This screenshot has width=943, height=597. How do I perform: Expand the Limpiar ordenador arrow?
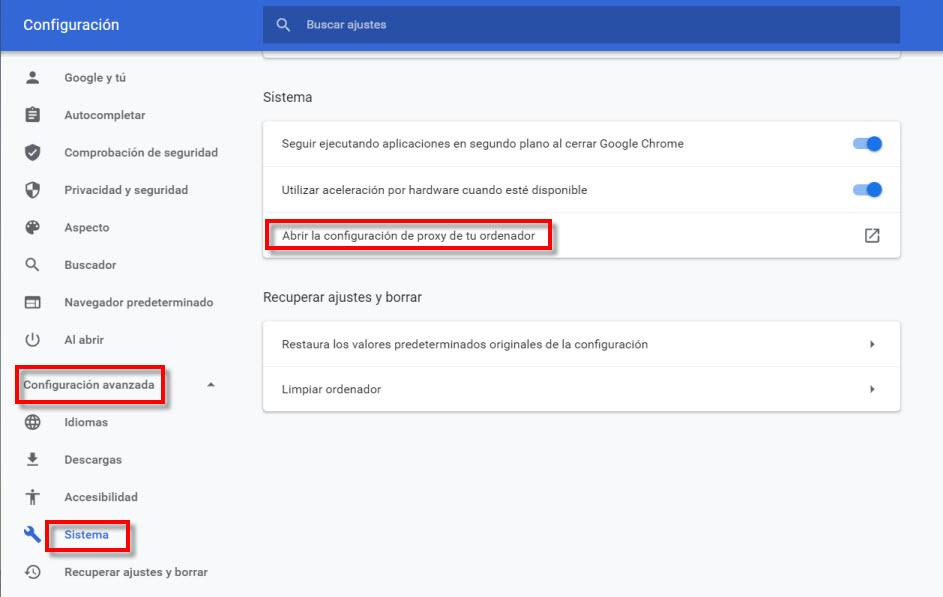872,389
